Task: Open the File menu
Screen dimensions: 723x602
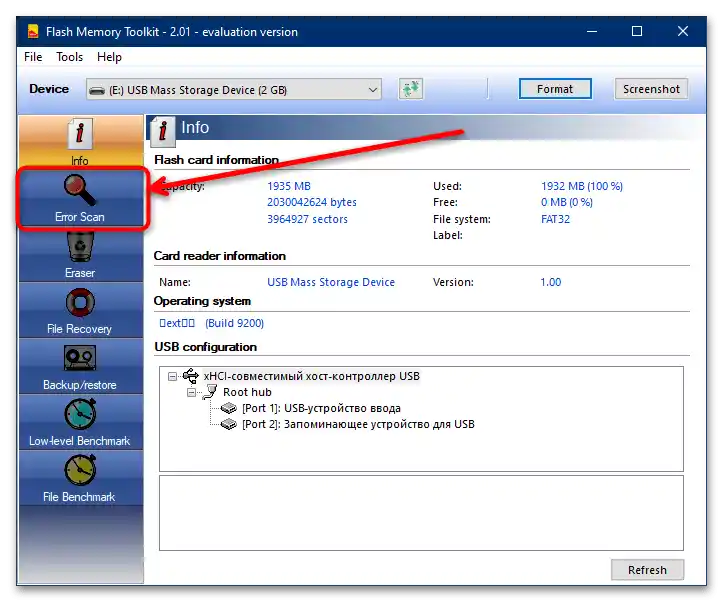Action: click(x=33, y=57)
